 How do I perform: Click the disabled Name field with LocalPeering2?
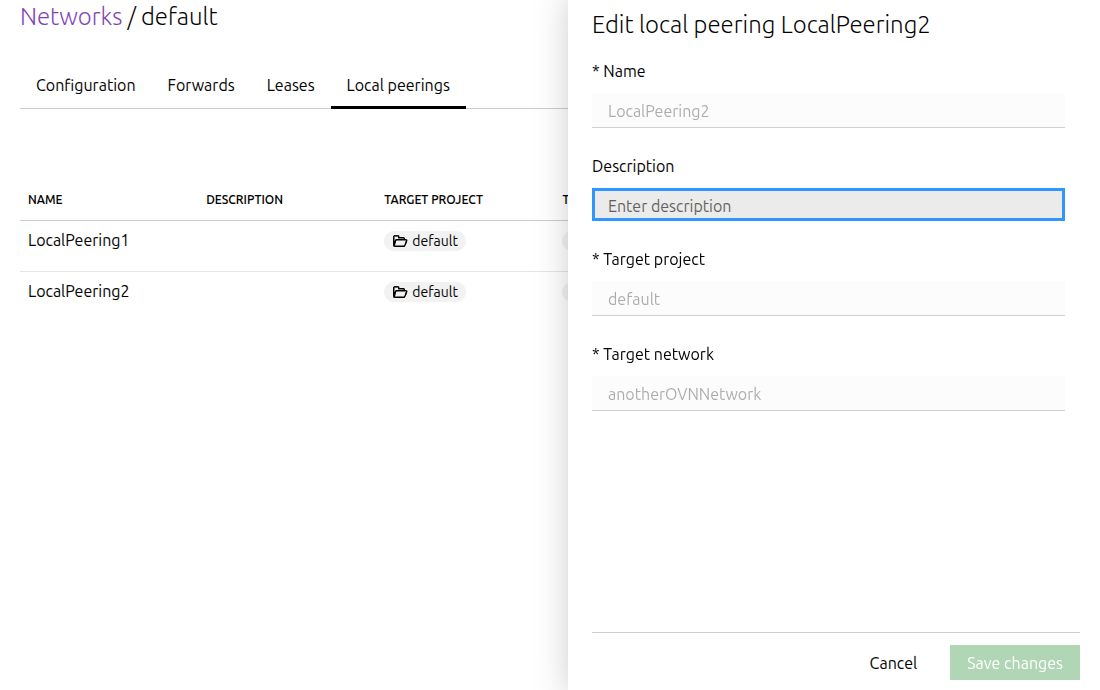click(x=828, y=111)
